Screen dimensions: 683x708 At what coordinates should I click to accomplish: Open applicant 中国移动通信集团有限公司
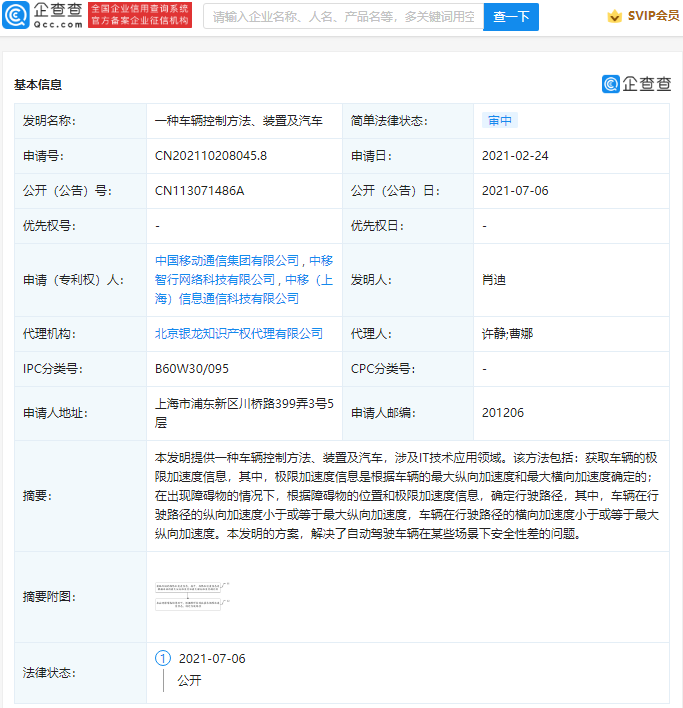227,260
